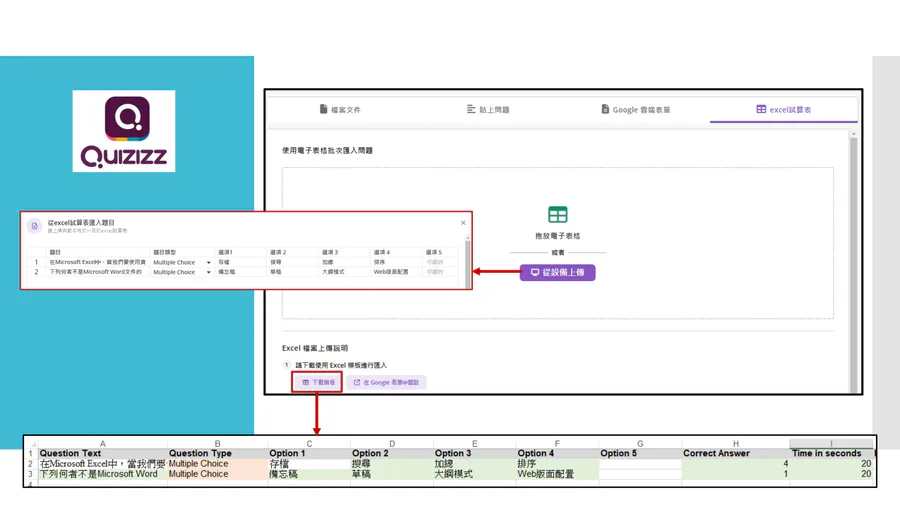Click the monitor icon on 從設備上傳 button

(535, 272)
